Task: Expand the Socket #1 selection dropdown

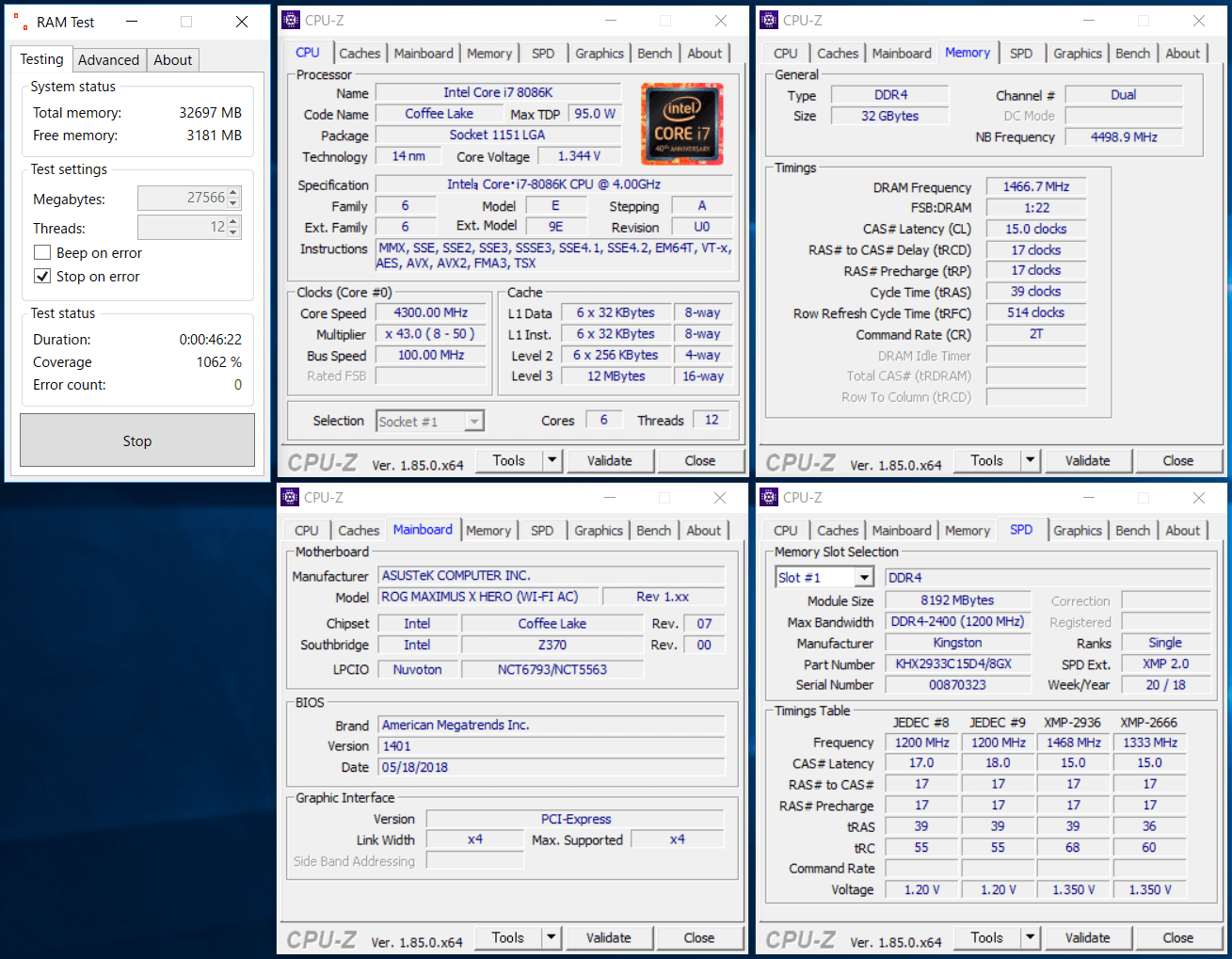Action: tap(474, 422)
